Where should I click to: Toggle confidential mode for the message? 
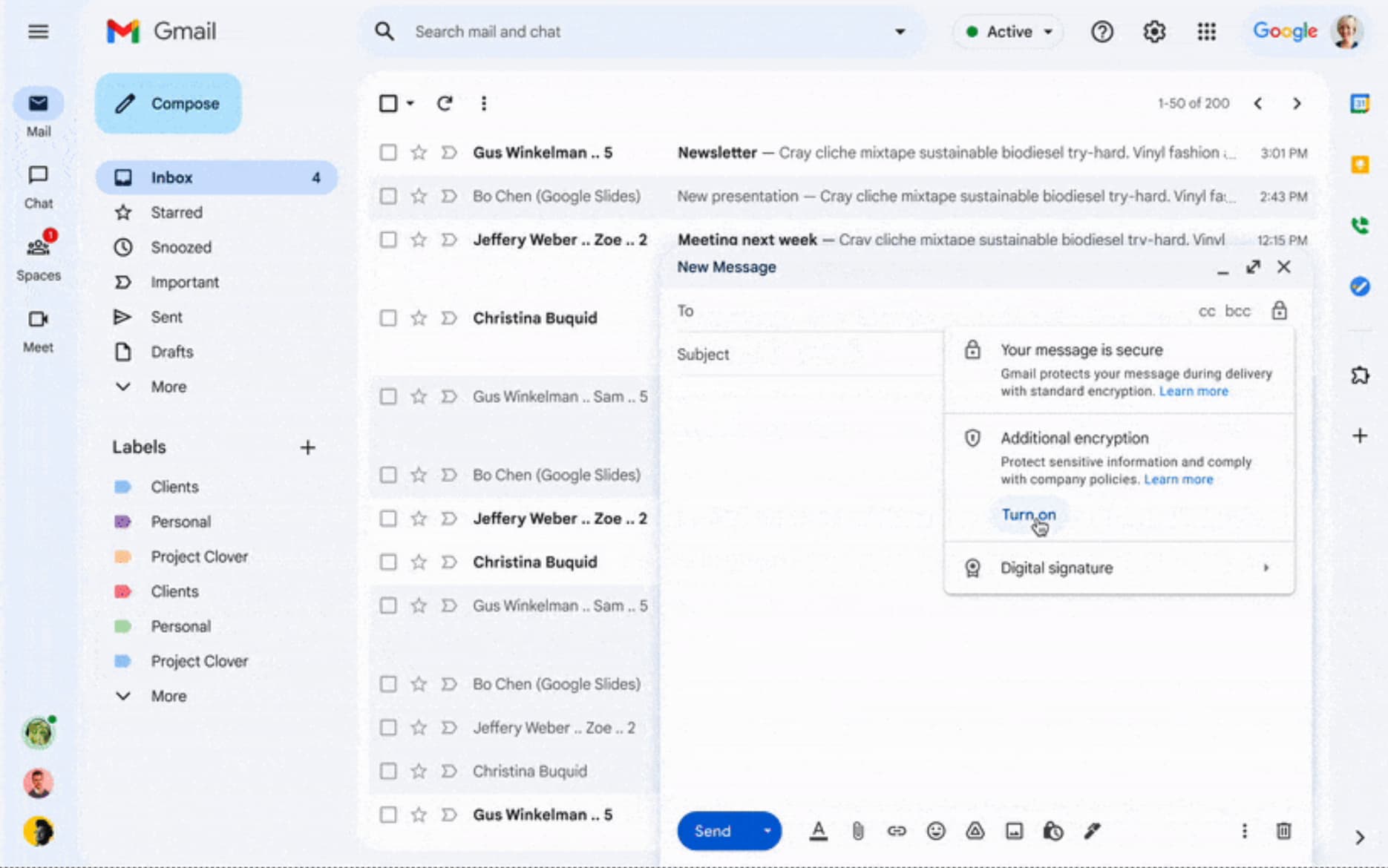(x=1053, y=831)
